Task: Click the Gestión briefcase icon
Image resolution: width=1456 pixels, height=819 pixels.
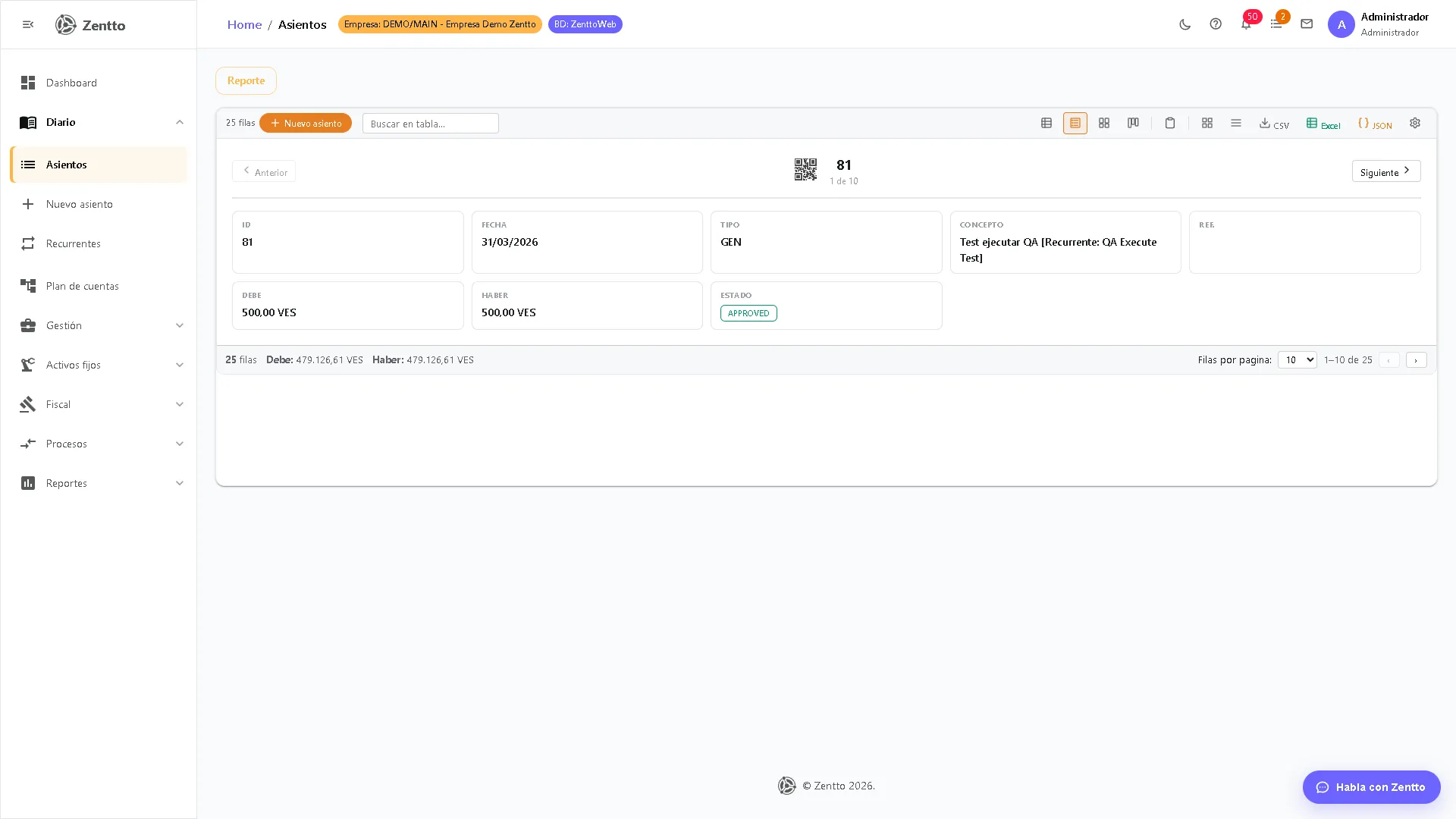Action: [28, 325]
